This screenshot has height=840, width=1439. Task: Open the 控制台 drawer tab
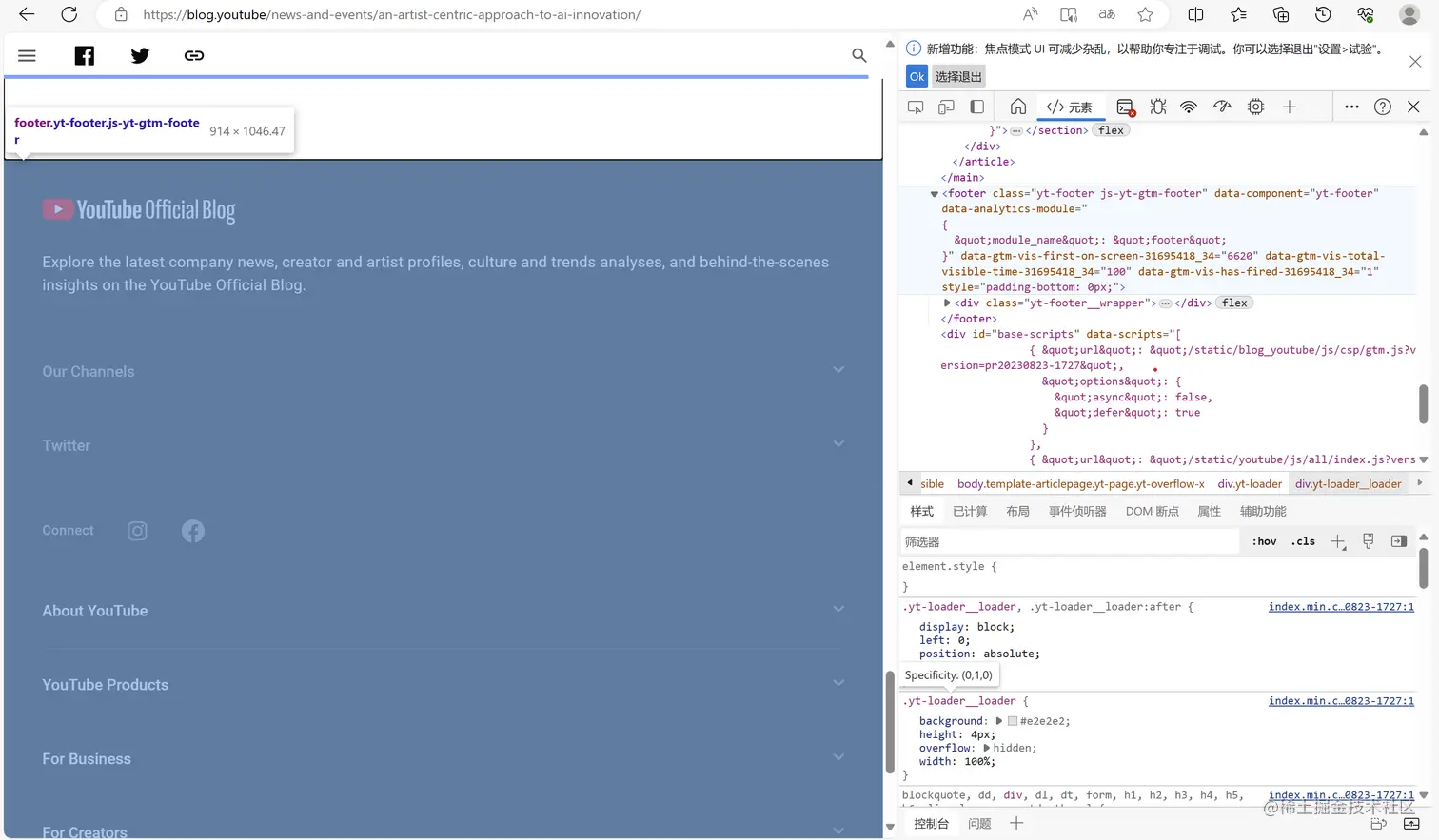(931, 824)
